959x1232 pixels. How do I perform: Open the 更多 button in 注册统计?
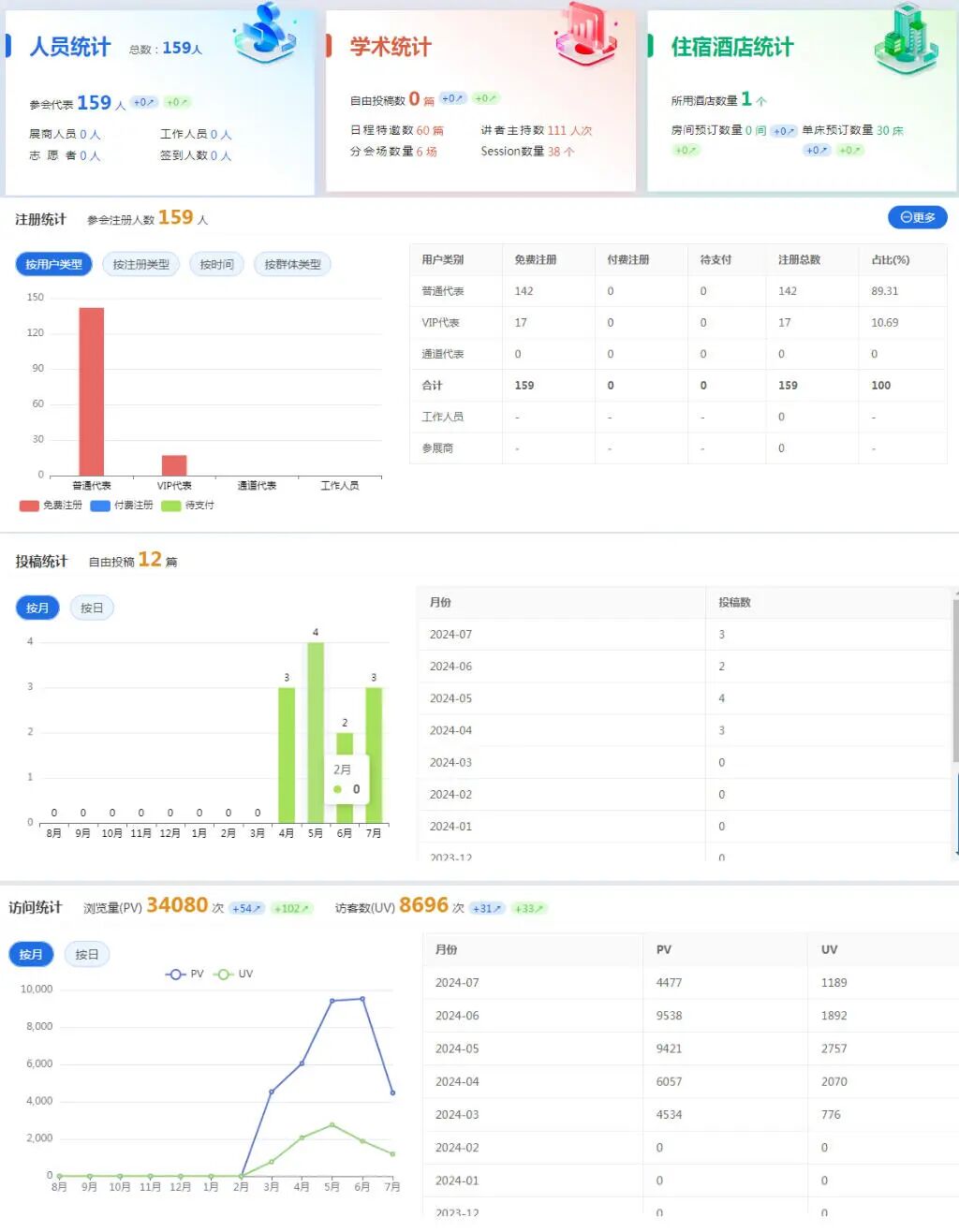917,217
